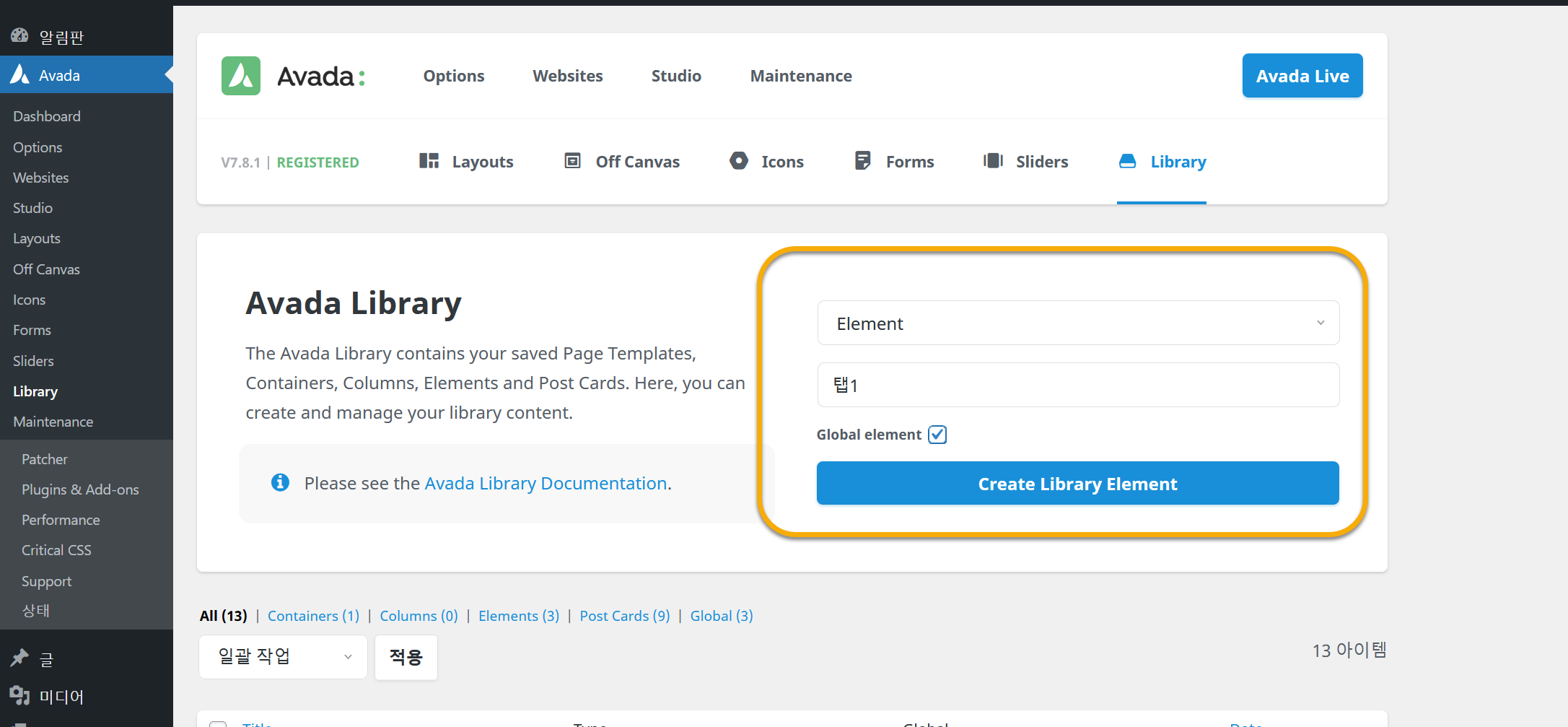Open Studio in the sidebar

(x=32, y=208)
